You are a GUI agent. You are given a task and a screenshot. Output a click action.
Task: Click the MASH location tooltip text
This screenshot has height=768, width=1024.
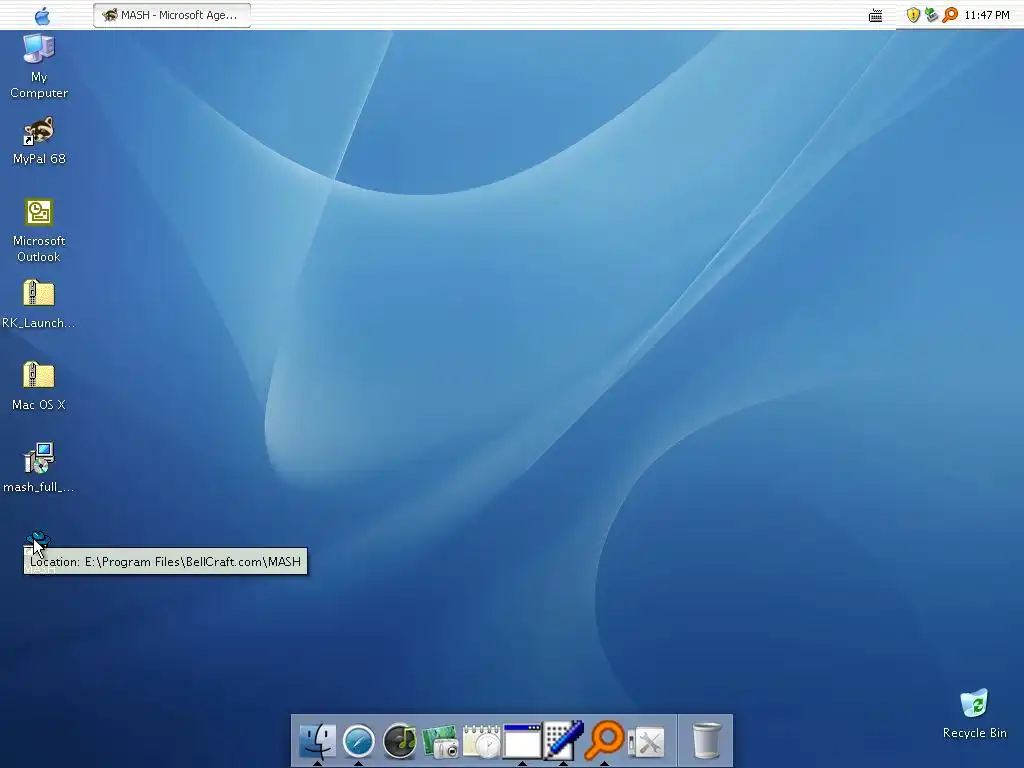165,562
